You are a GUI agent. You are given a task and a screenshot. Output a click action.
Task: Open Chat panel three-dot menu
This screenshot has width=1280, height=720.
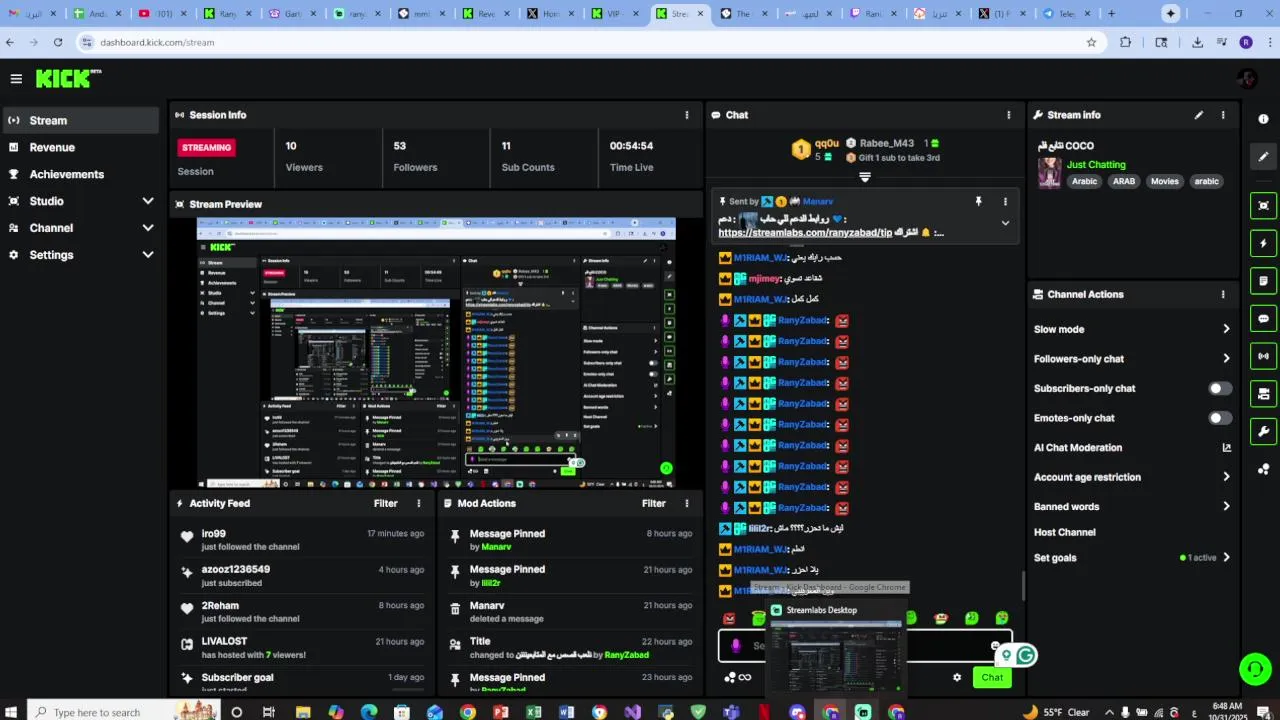[1008, 115]
